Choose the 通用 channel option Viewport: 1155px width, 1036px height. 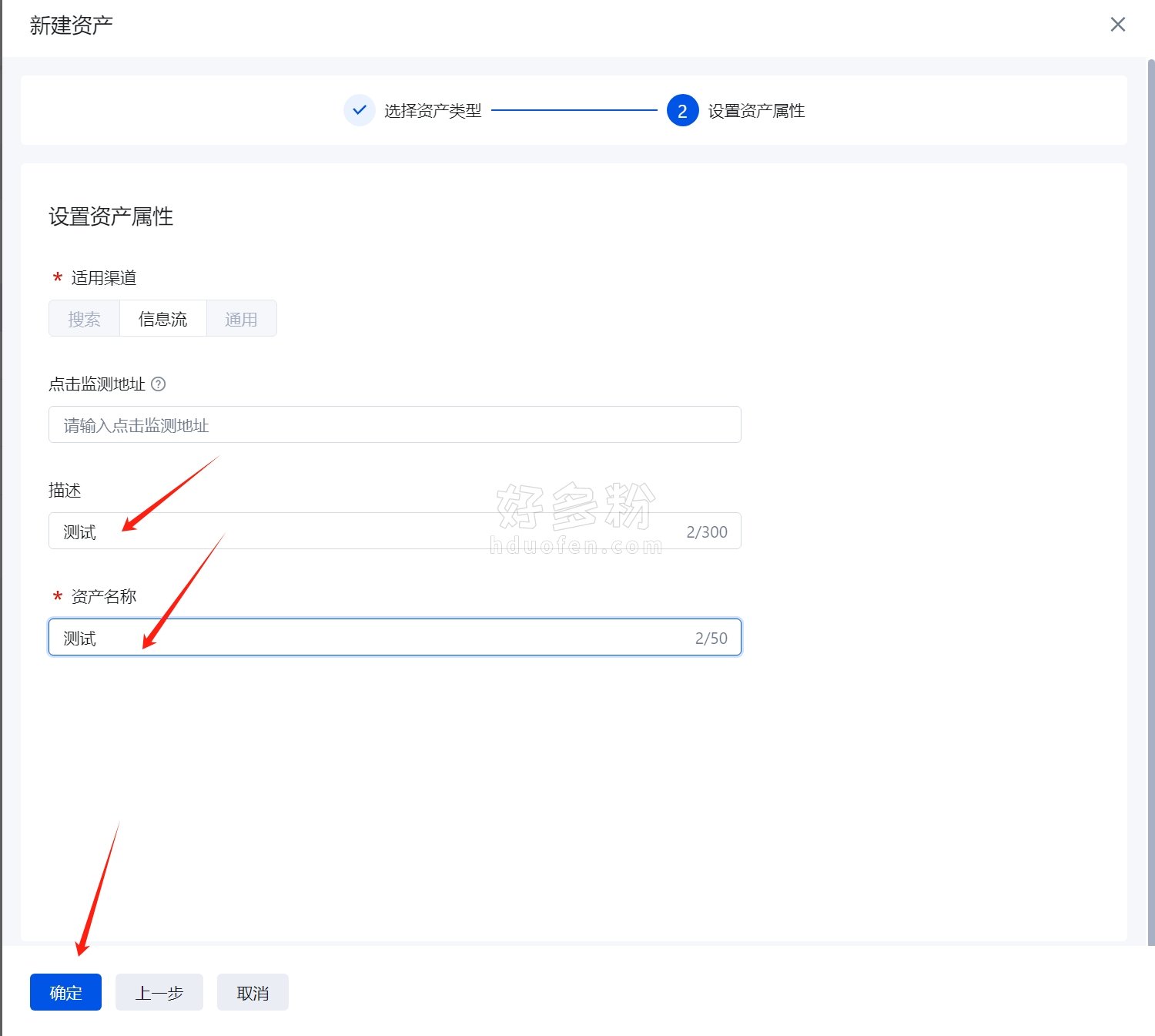click(x=241, y=319)
